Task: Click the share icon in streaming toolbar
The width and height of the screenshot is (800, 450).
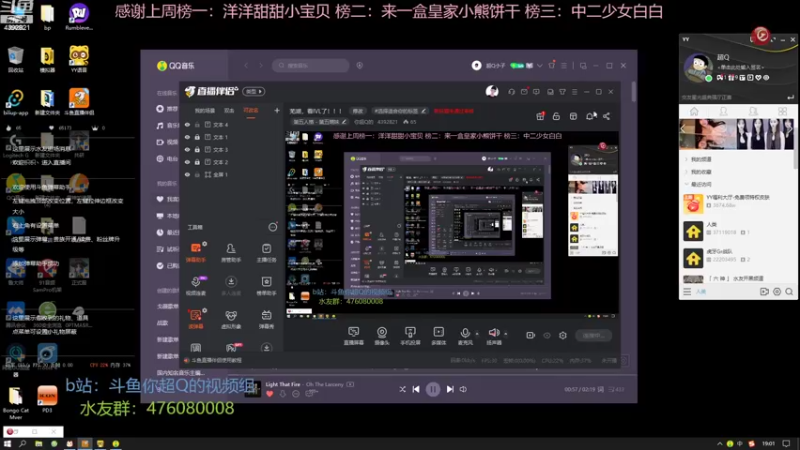Action: pos(607,116)
